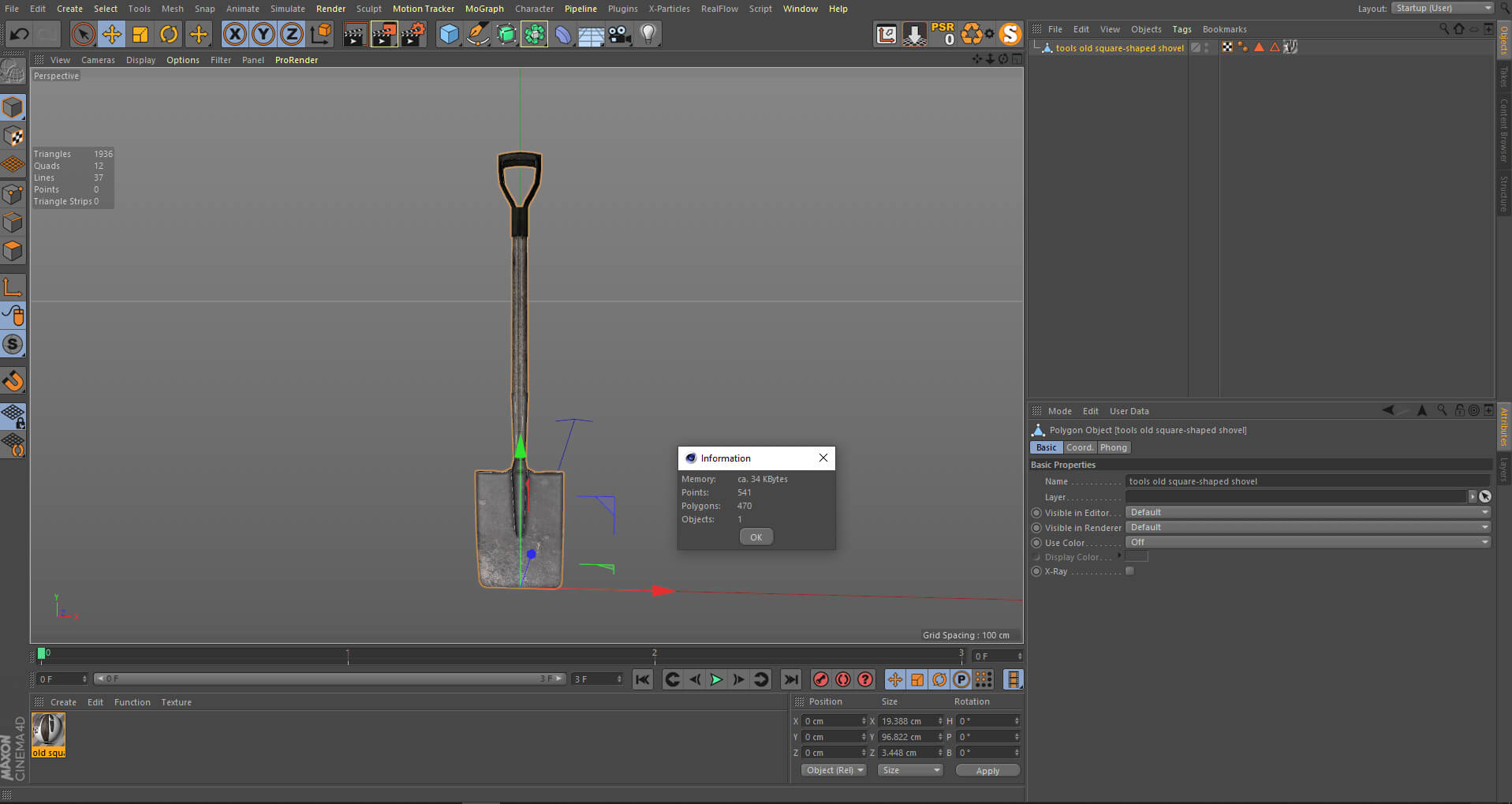Switch to the Coord. tab
The image size is (1512, 804).
click(1079, 447)
